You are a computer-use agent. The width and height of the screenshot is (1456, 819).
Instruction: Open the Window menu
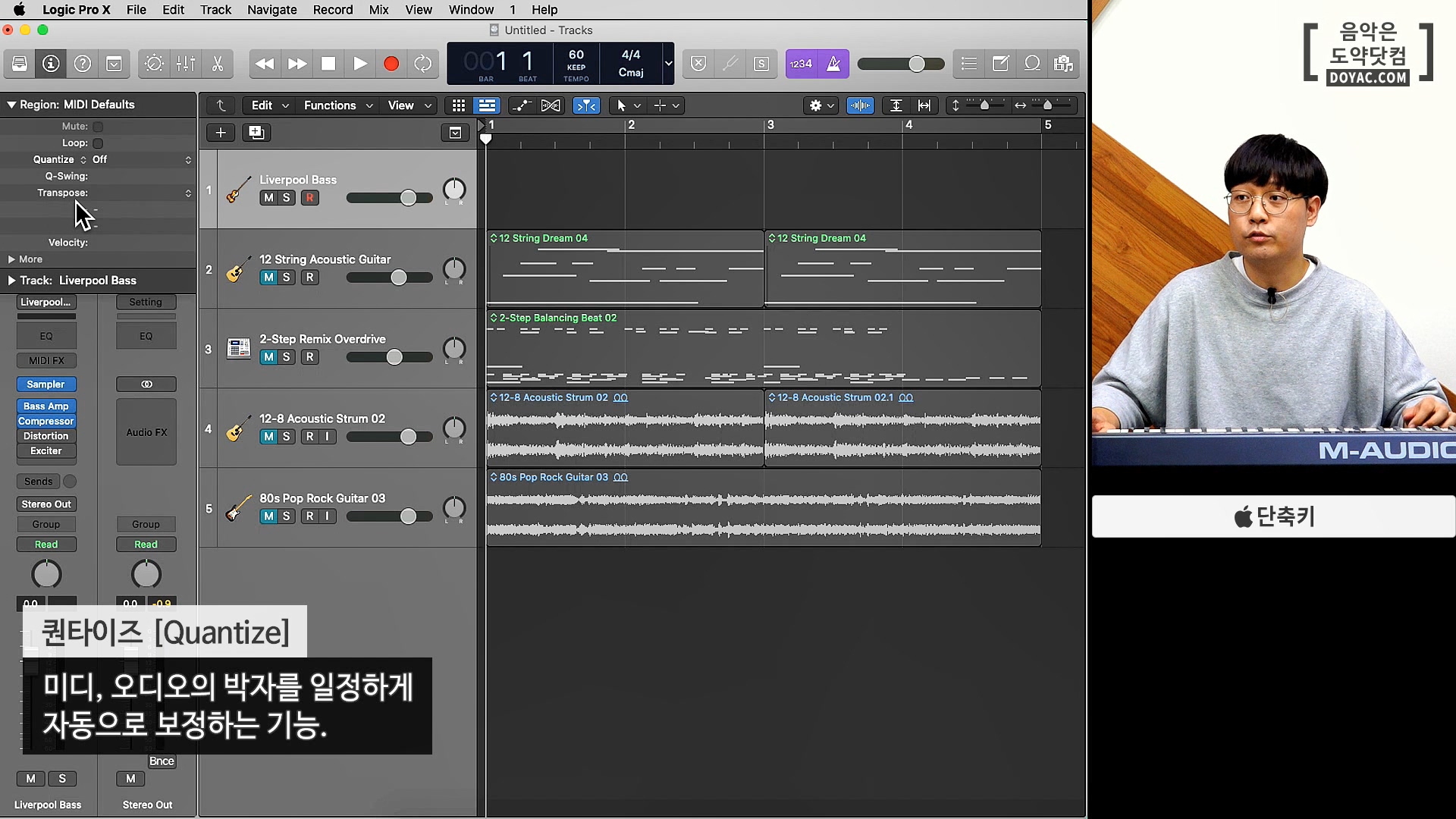(x=471, y=10)
